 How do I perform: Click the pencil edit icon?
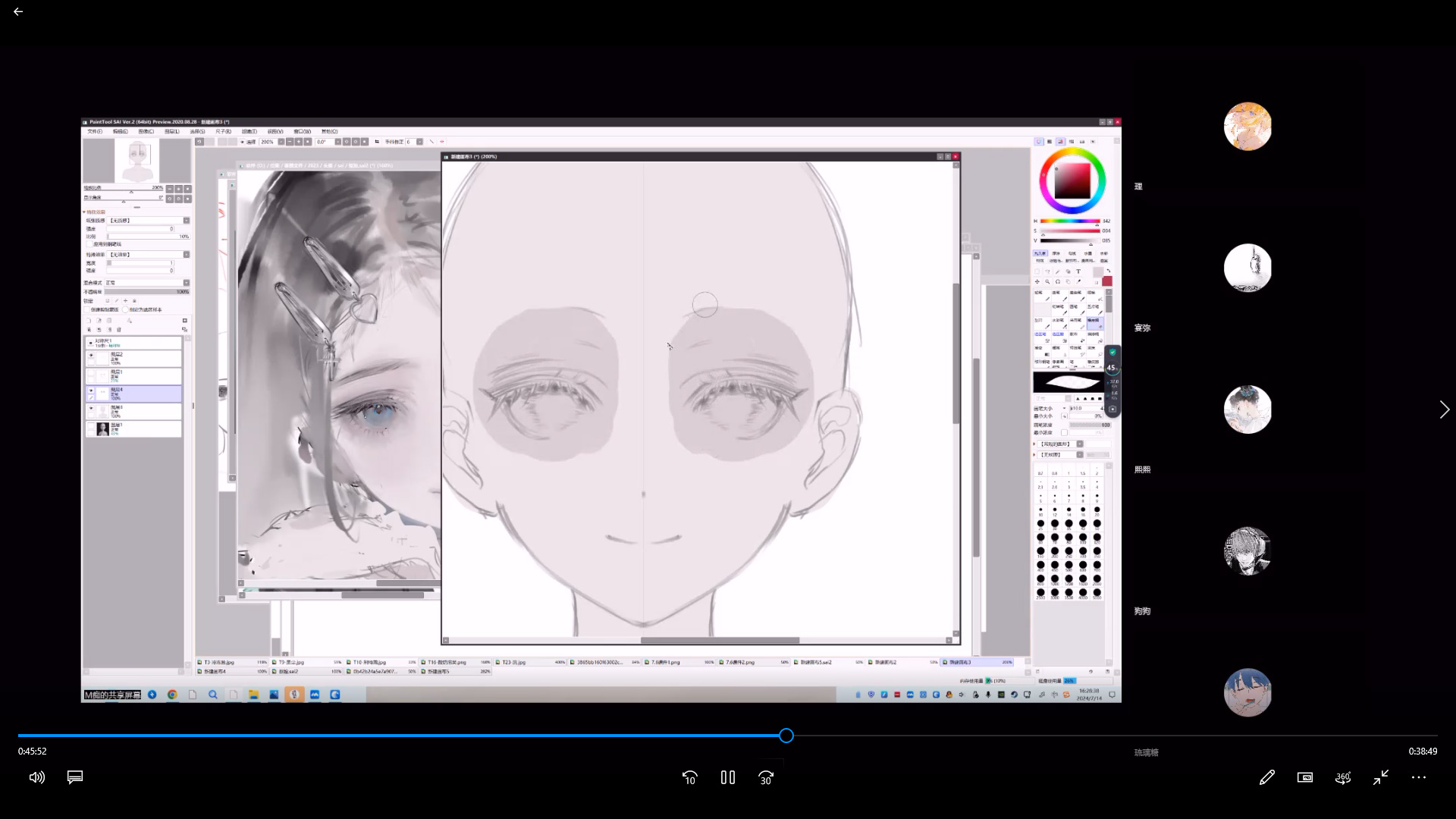(1266, 777)
